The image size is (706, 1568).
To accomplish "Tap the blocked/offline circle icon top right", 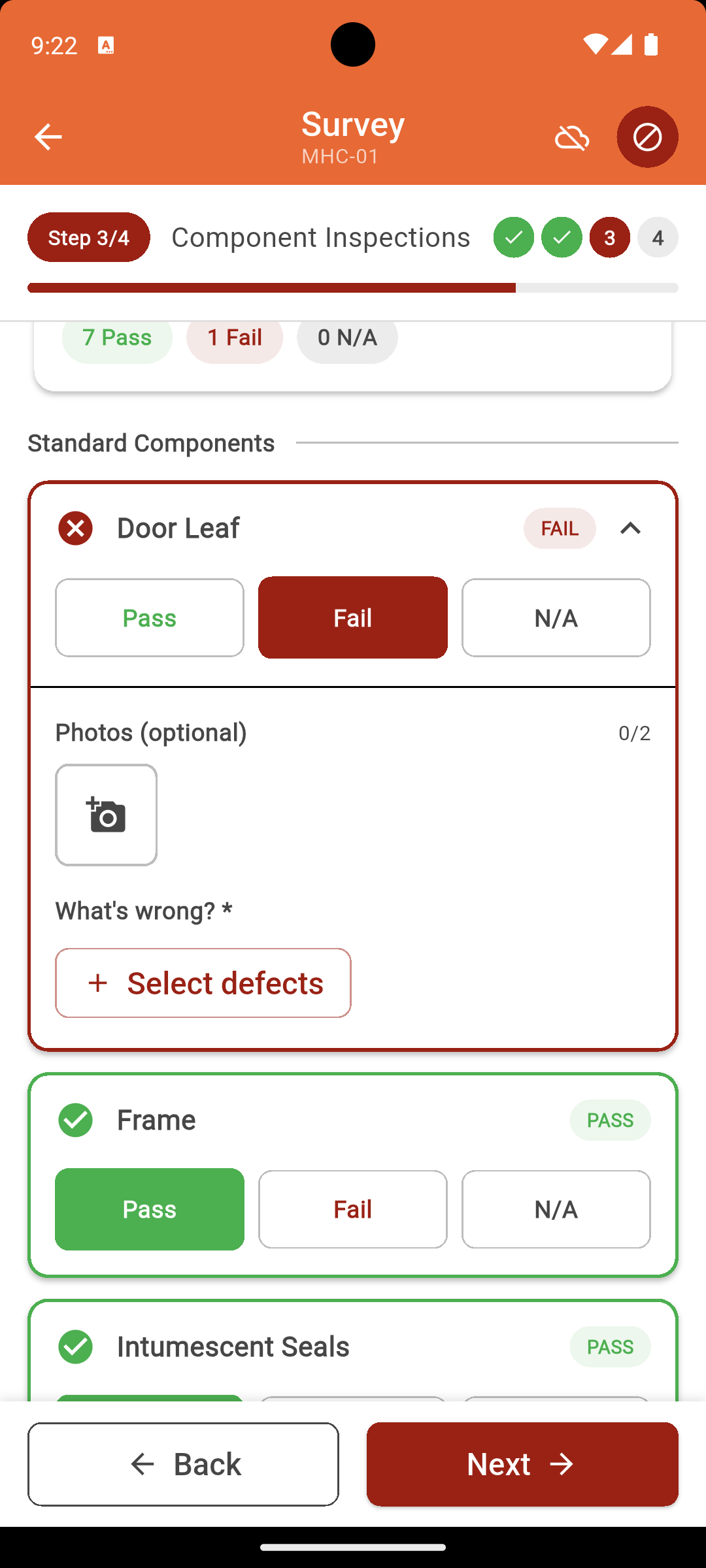I will click(647, 137).
